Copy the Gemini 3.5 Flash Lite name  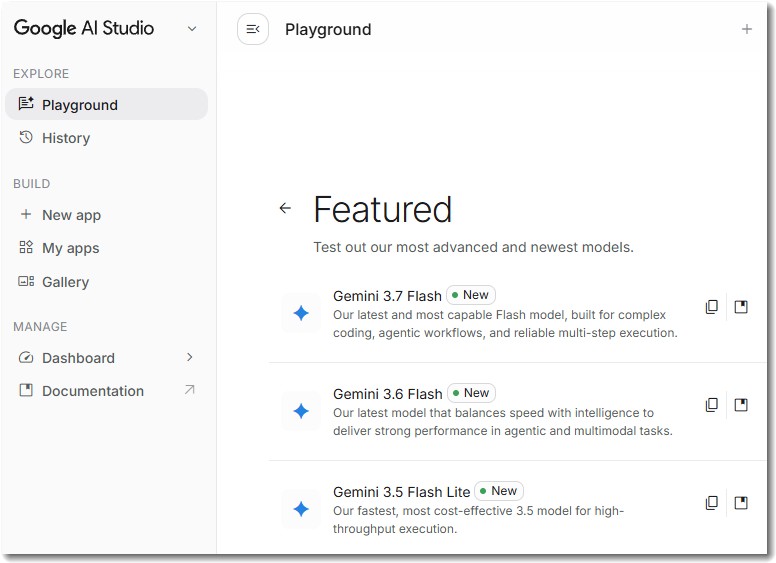pyautogui.click(x=711, y=503)
